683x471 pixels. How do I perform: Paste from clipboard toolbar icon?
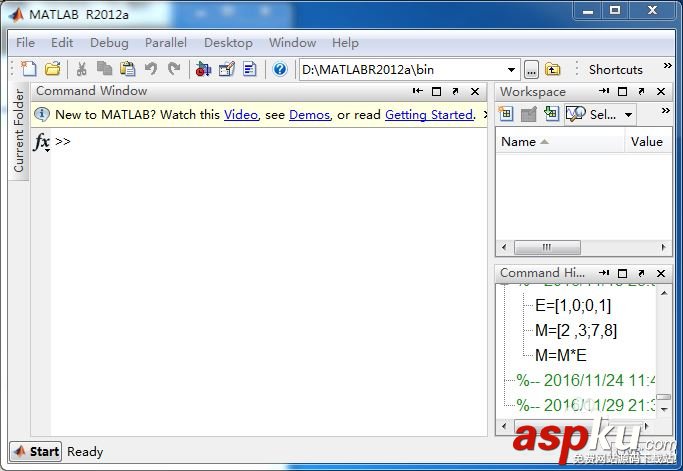coord(127,69)
